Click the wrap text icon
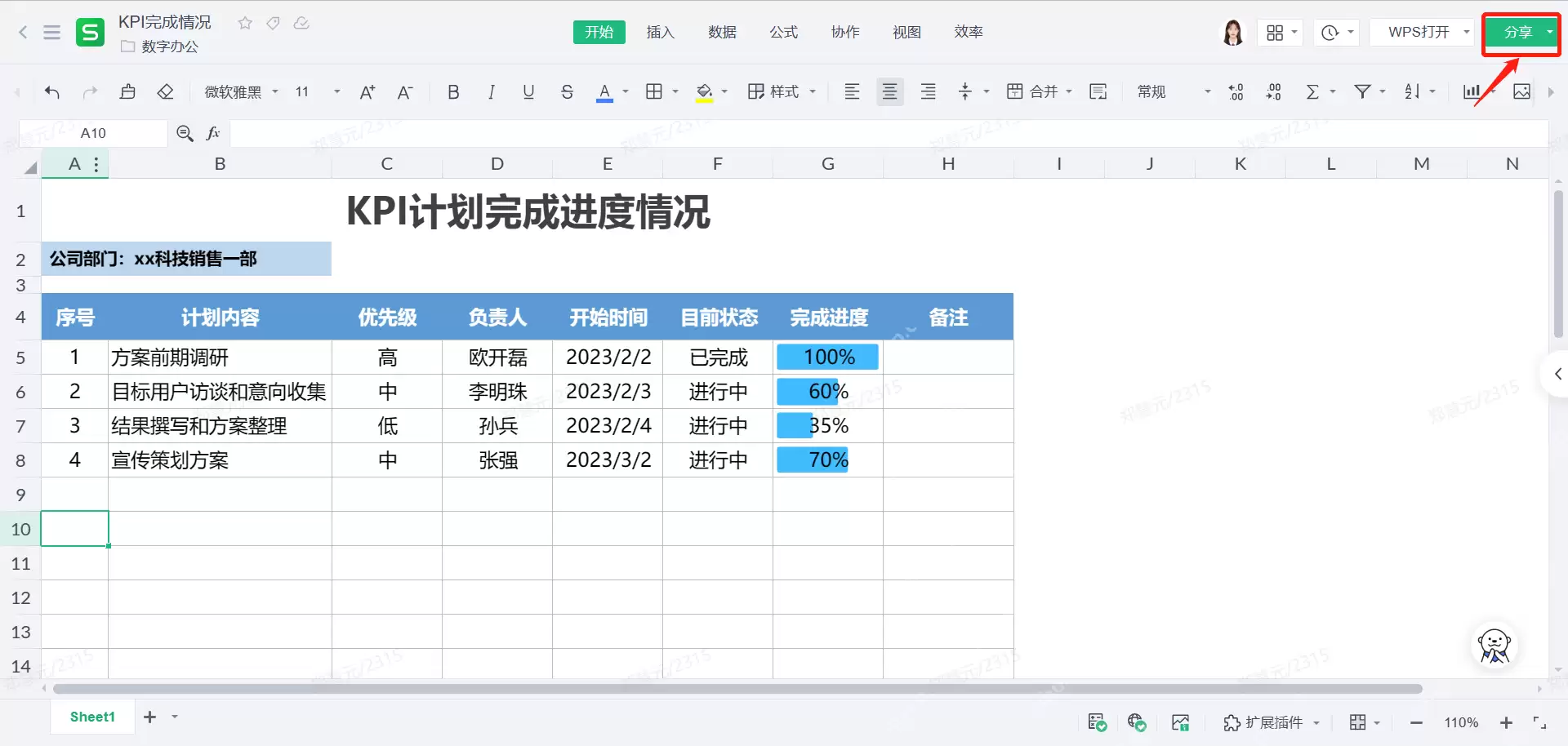 point(1098,91)
